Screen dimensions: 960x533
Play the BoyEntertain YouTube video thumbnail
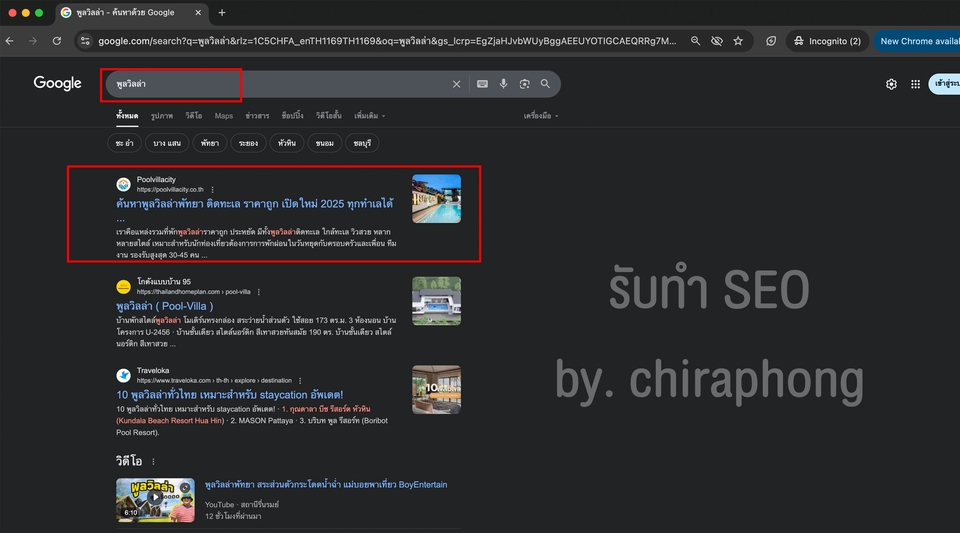point(156,500)
